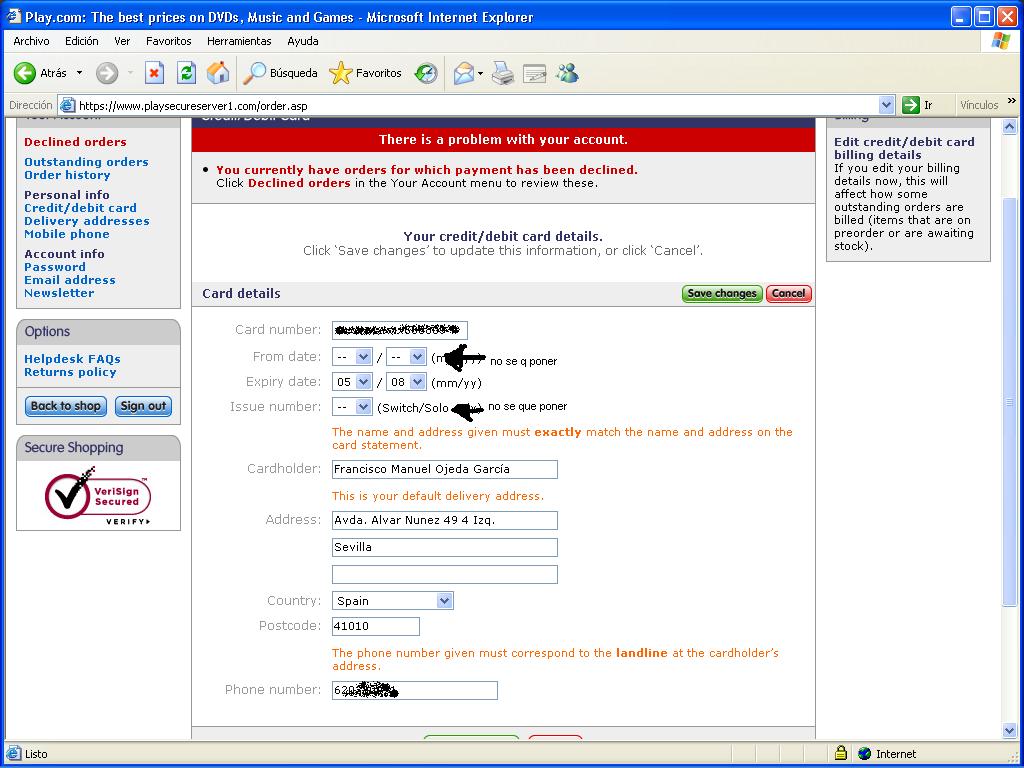
Task: Expand the Vínculos links bar chevron
Action: (1012, 101)
